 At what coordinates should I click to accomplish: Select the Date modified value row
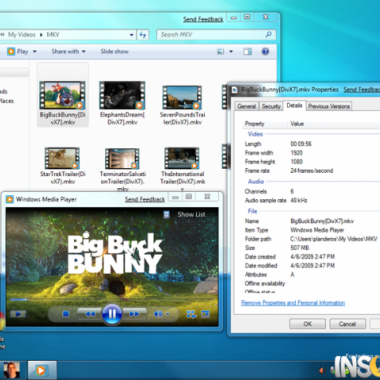[312, 266]
